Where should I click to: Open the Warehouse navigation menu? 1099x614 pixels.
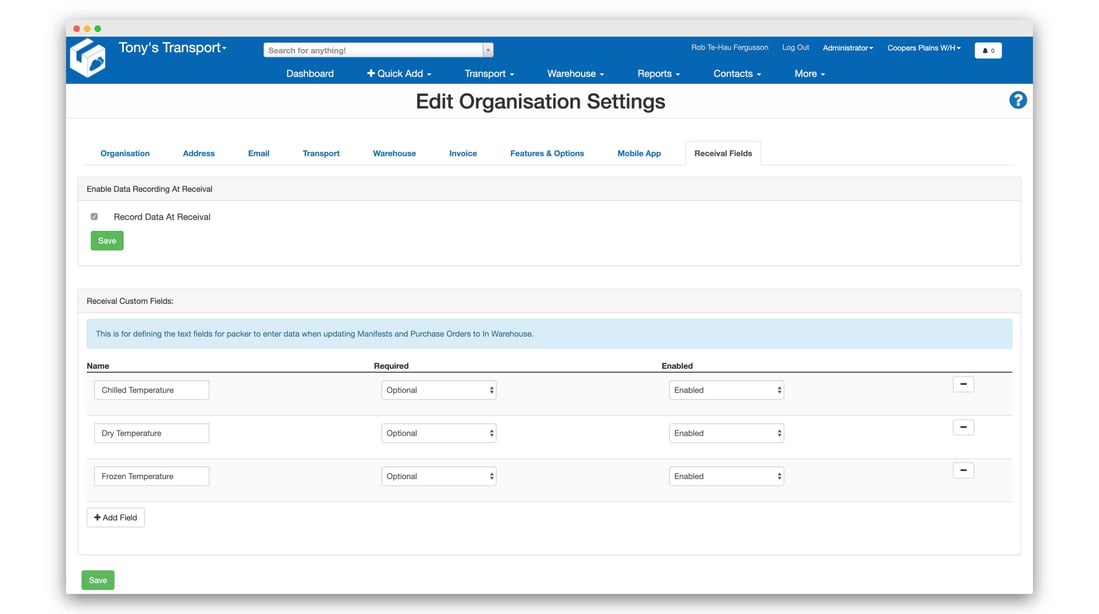[x=575, y=74]
